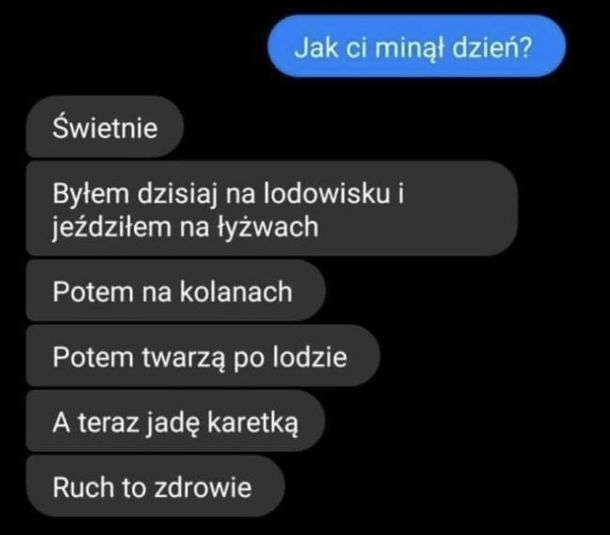Tap the word "karetką"
The image size is (610, 535).
pyautogui.click(x=253, y=423)
